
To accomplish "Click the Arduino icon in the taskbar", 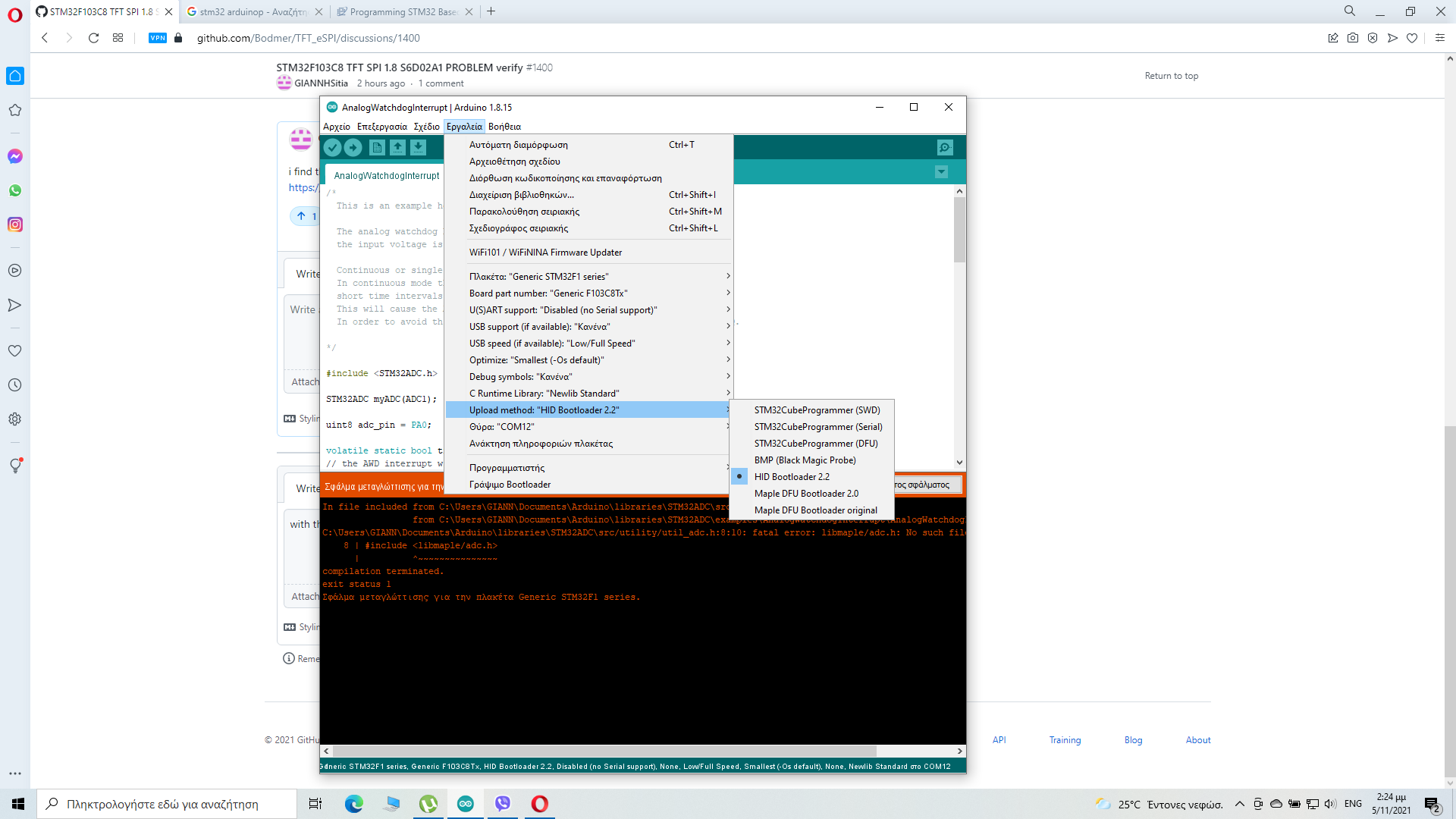I will click(466, 804).
